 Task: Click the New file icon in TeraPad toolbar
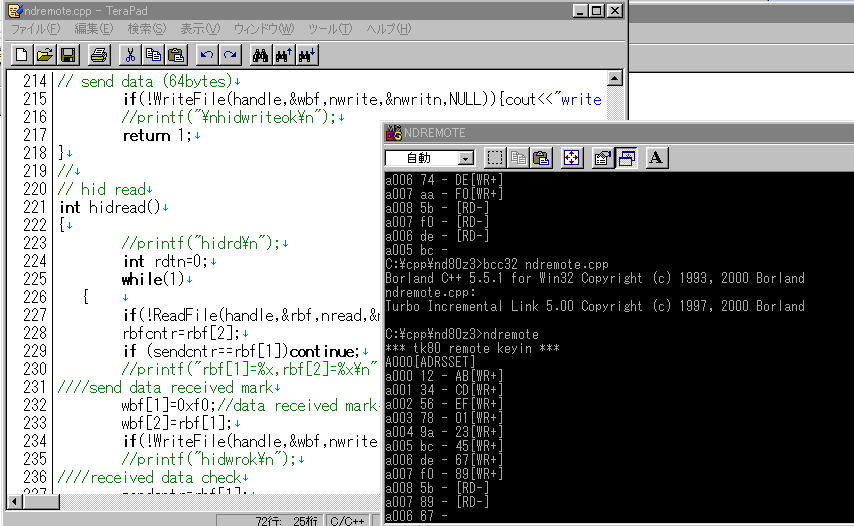pos(21,55)
